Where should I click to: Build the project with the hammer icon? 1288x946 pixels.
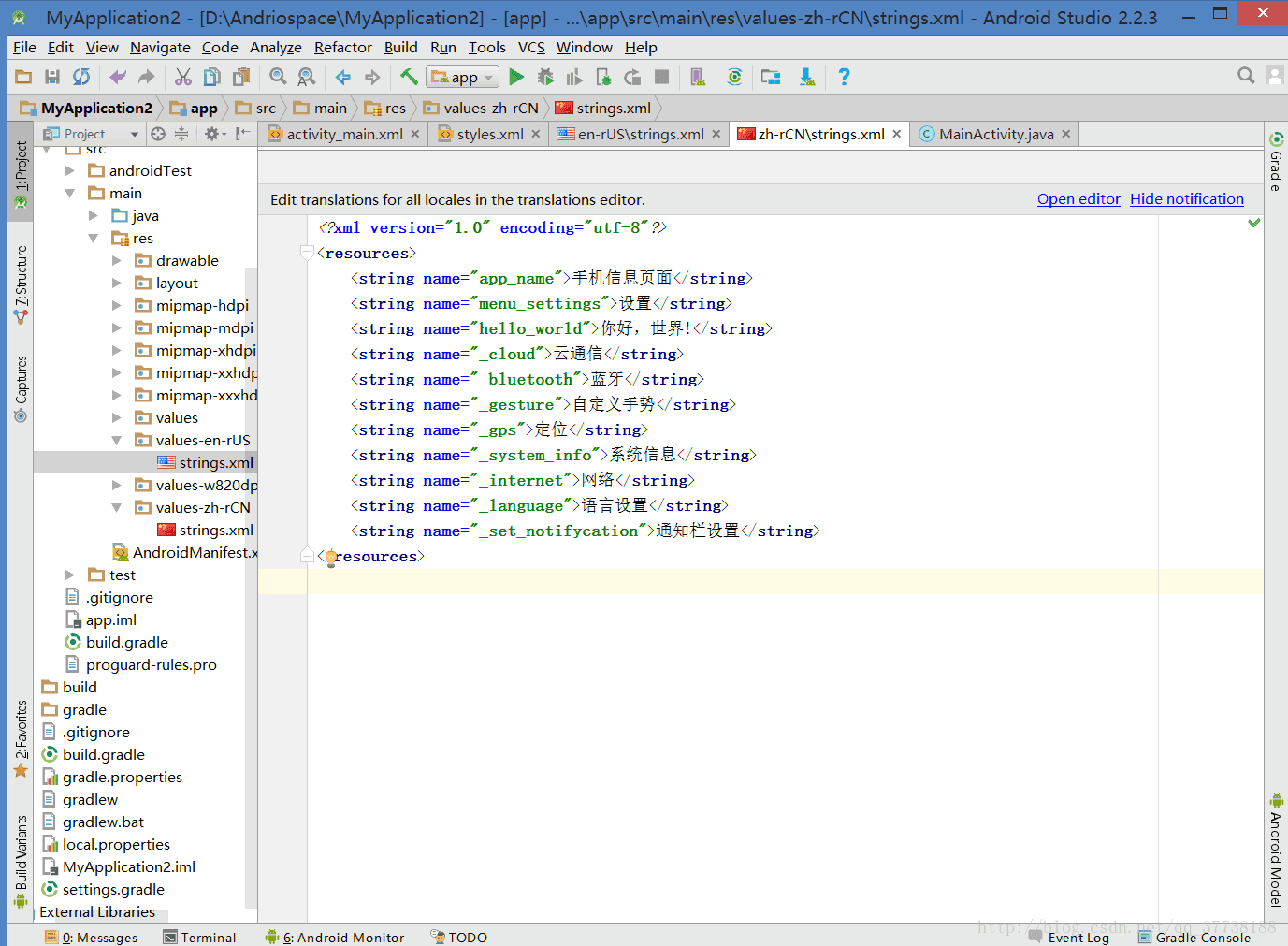click(409, 77)
